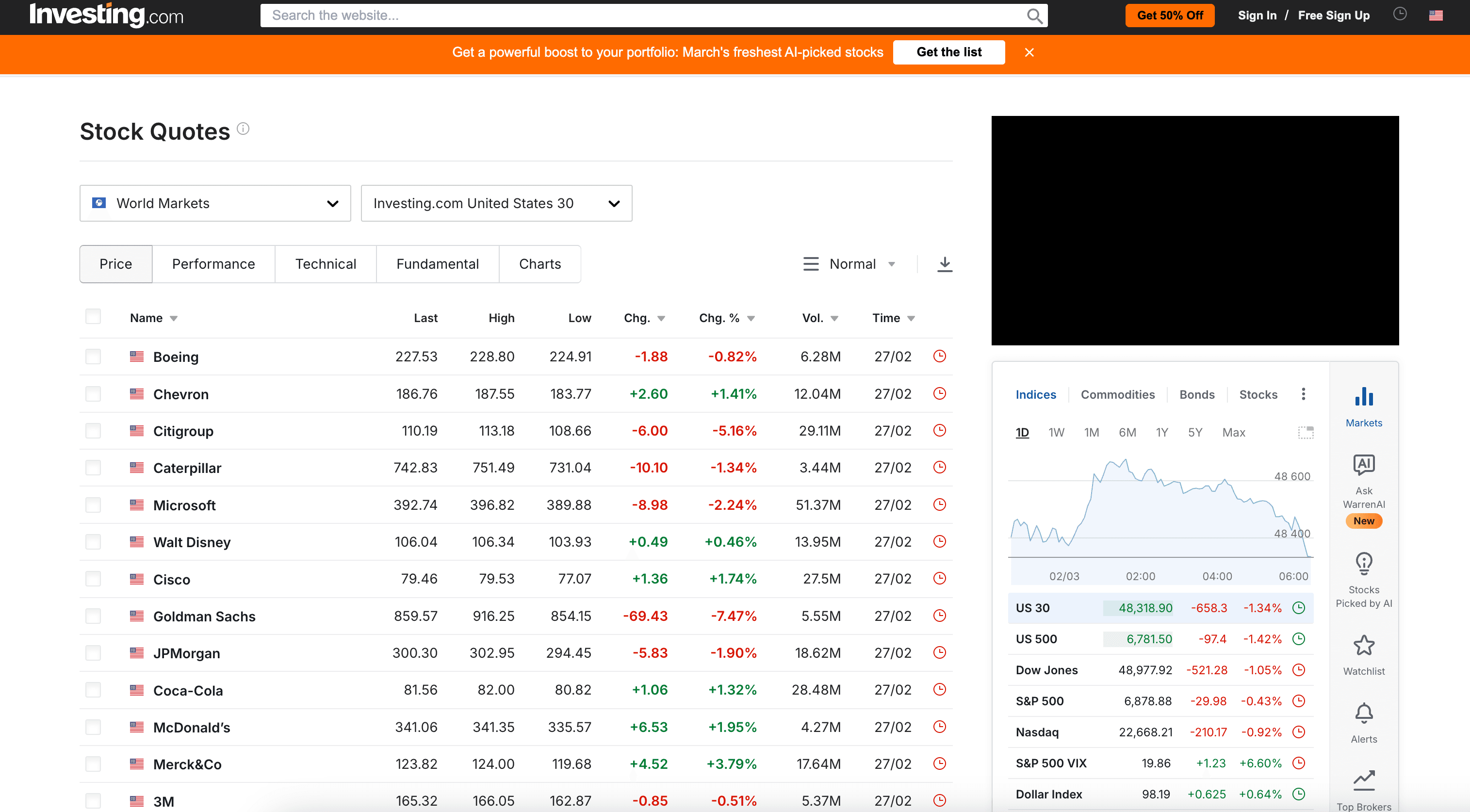The image size is (1470, 812).
Task: Expand the Investing.com United States 30 selector
Action: (x=495, y=203)
